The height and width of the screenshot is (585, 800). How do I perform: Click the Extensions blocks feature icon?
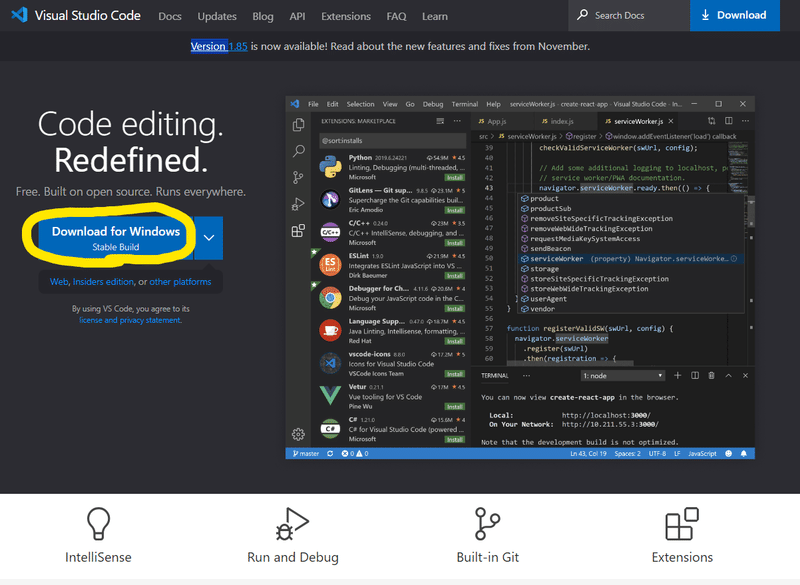point(682,523)
